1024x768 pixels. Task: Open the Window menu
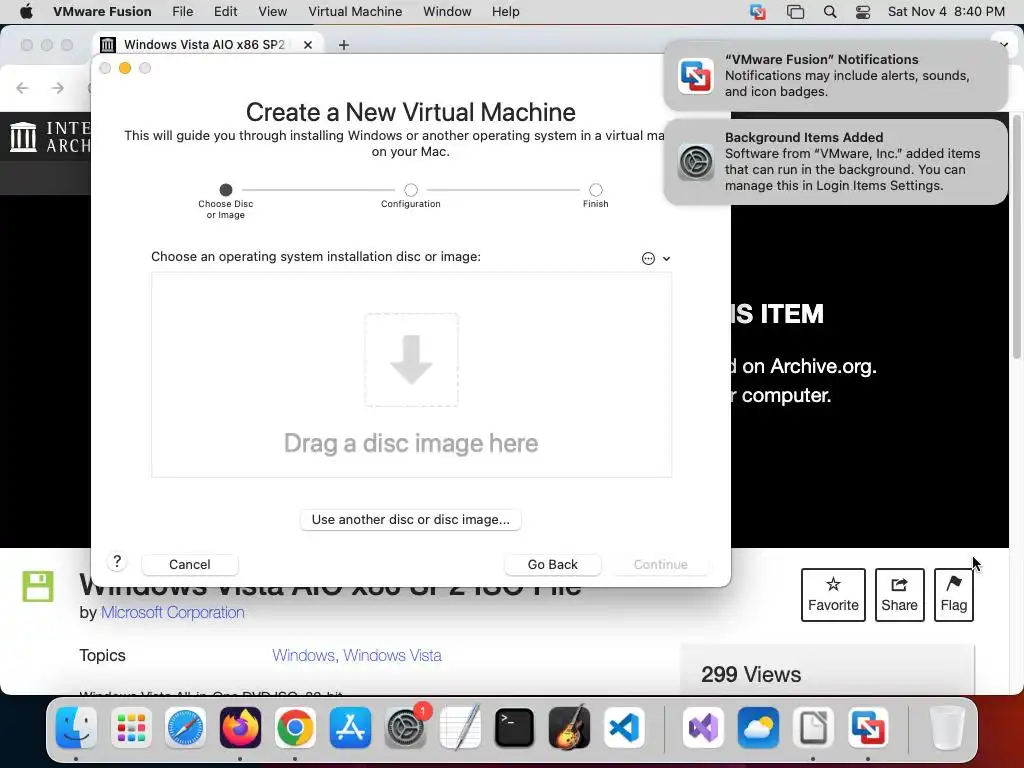click(x=447, y=12)
